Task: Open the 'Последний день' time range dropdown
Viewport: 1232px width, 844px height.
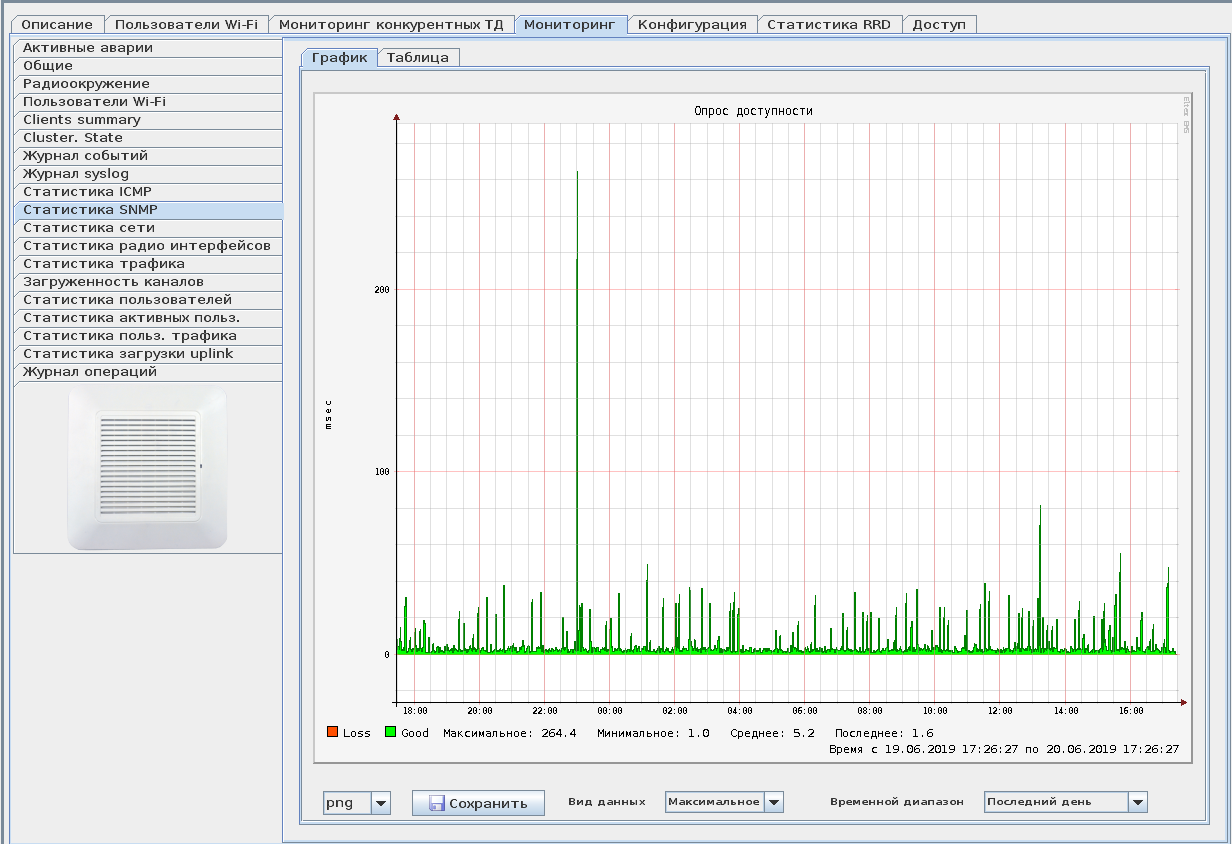Action: click(1137, 802)
